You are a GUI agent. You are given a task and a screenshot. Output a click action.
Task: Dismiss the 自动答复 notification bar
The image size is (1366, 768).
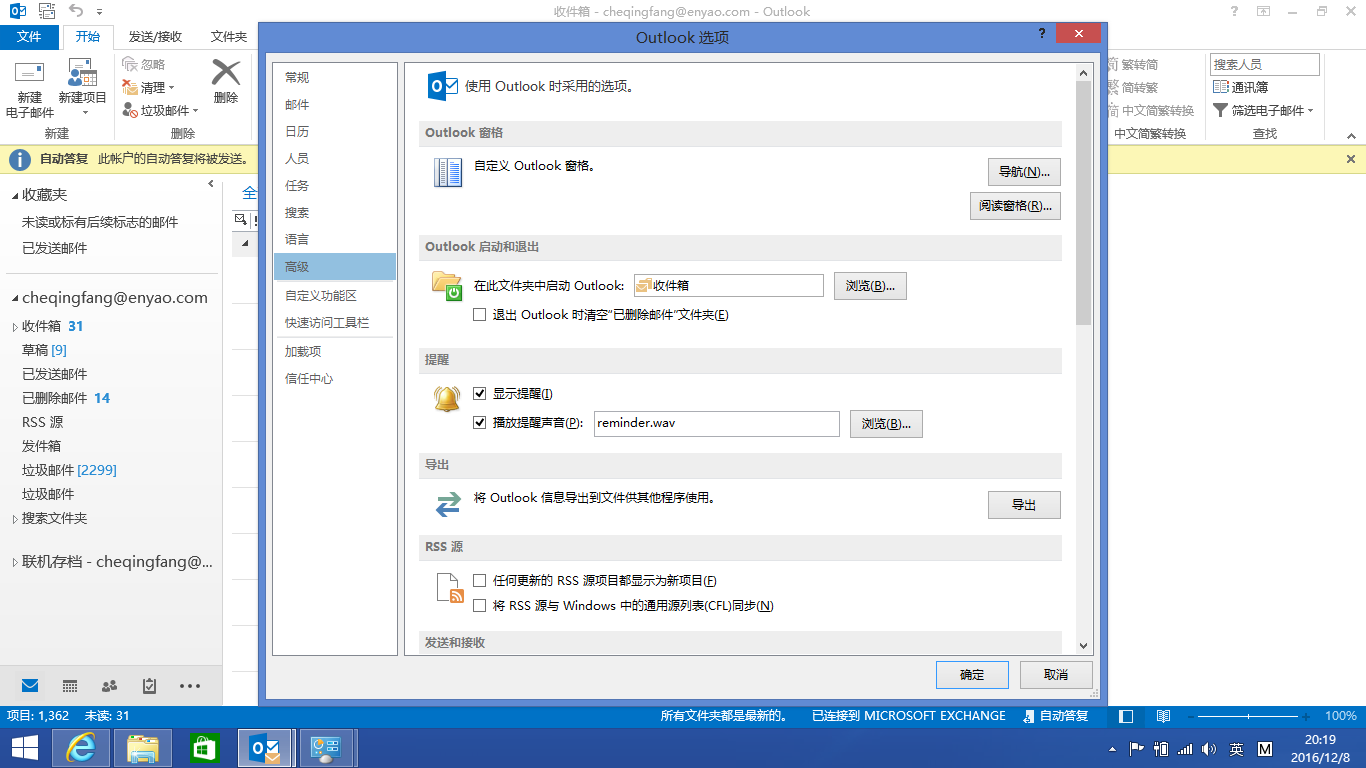tap(1351, 159)
